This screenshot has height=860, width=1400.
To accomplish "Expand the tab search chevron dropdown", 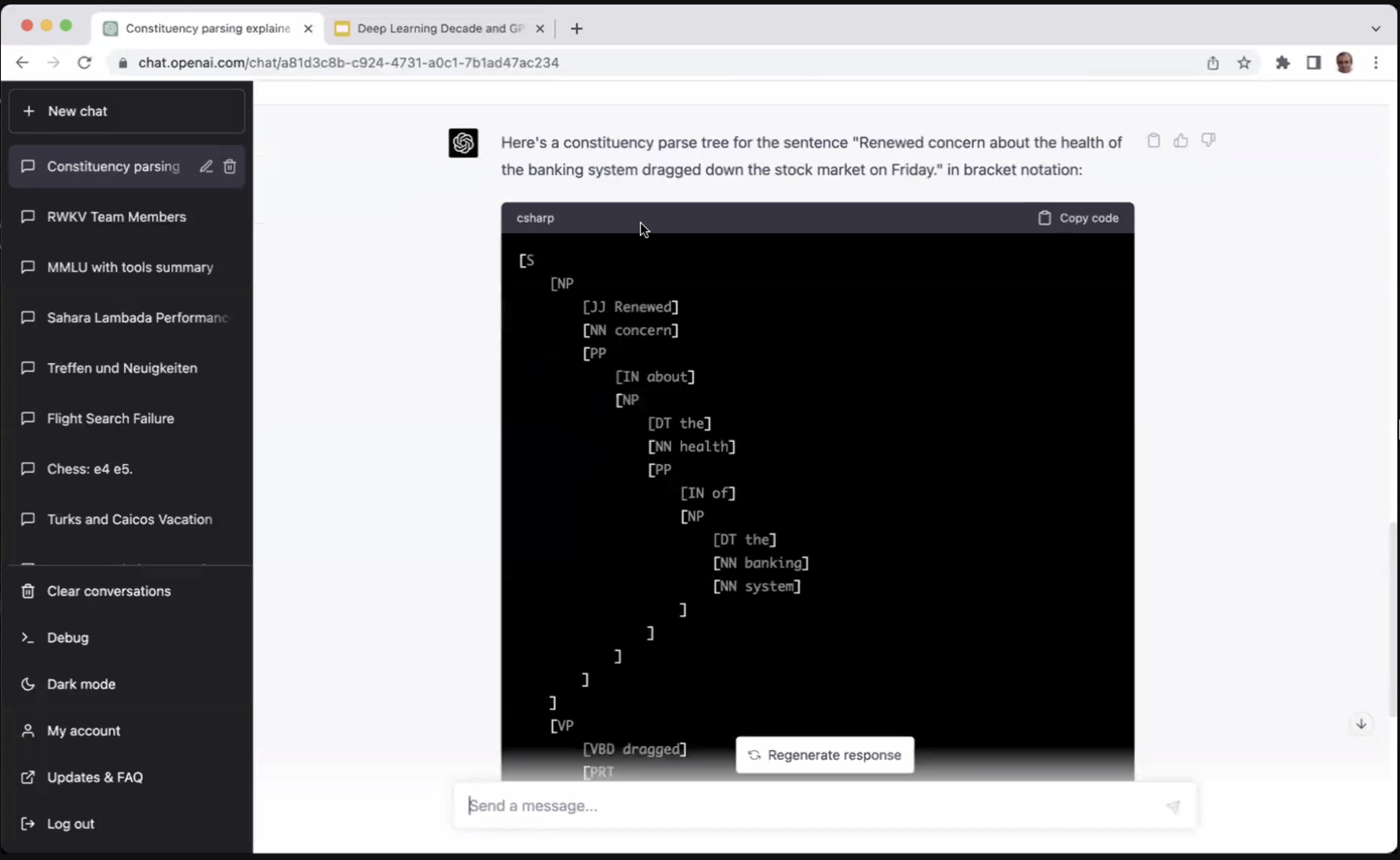I will pyautogui.click(x=1376, y=28).
